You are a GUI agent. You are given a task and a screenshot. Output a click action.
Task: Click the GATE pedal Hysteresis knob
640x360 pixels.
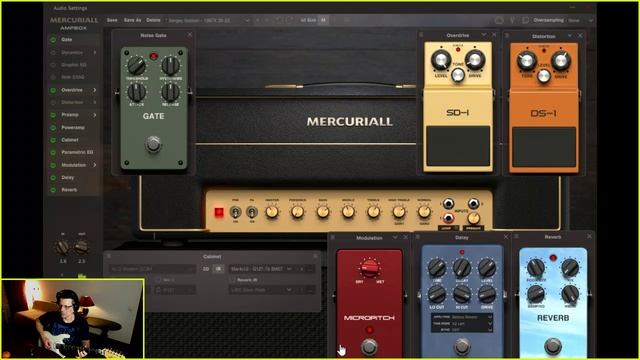[170, 65]
